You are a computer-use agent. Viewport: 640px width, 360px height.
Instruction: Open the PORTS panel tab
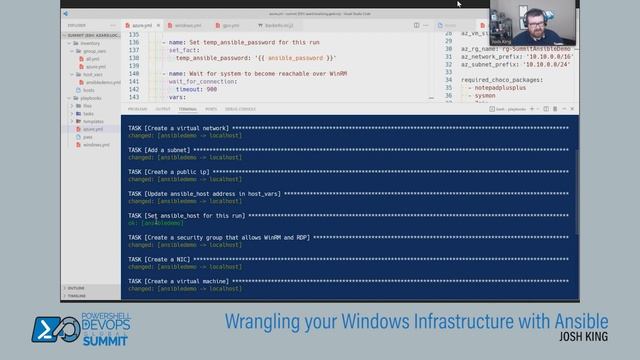pyautogui.click(x=211, y=109)
